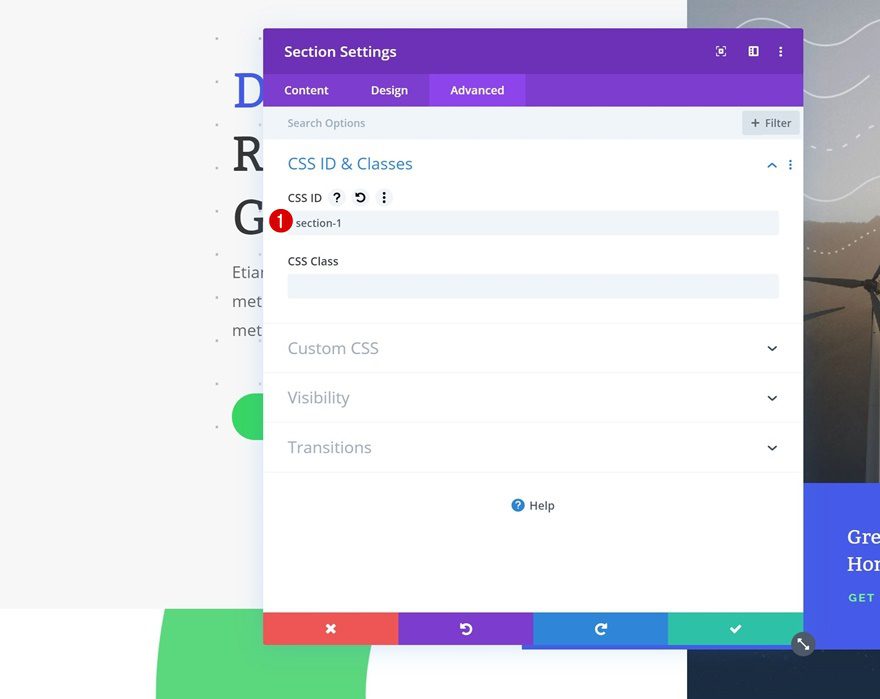
Task: Click the empty CSS Class input field
Action: (x=533, y=286)
